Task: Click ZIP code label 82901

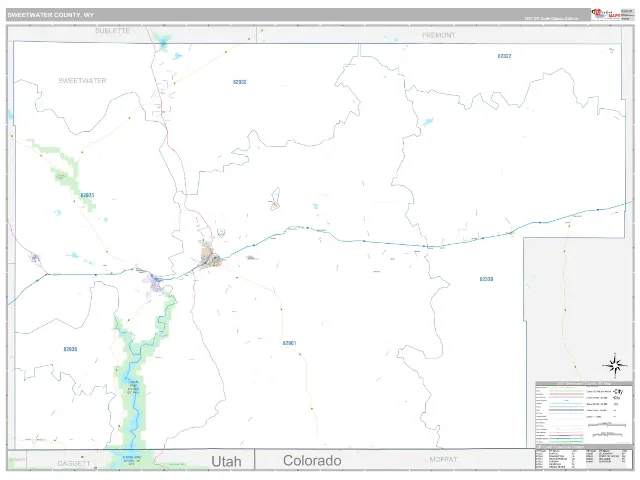Action: click(x=289, y=343)
